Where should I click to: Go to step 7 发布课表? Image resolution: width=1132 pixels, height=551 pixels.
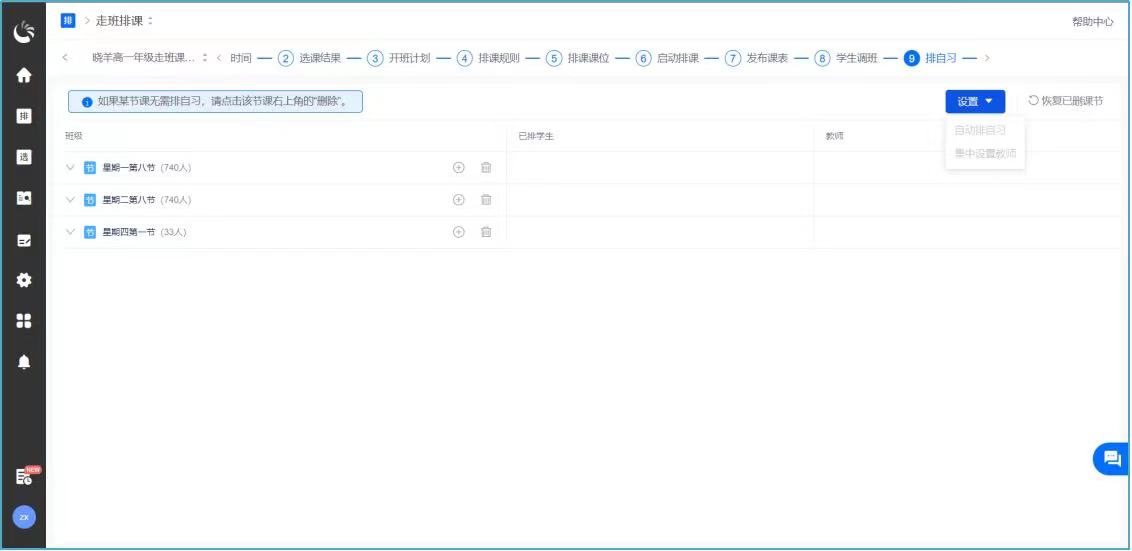point(757,58)
